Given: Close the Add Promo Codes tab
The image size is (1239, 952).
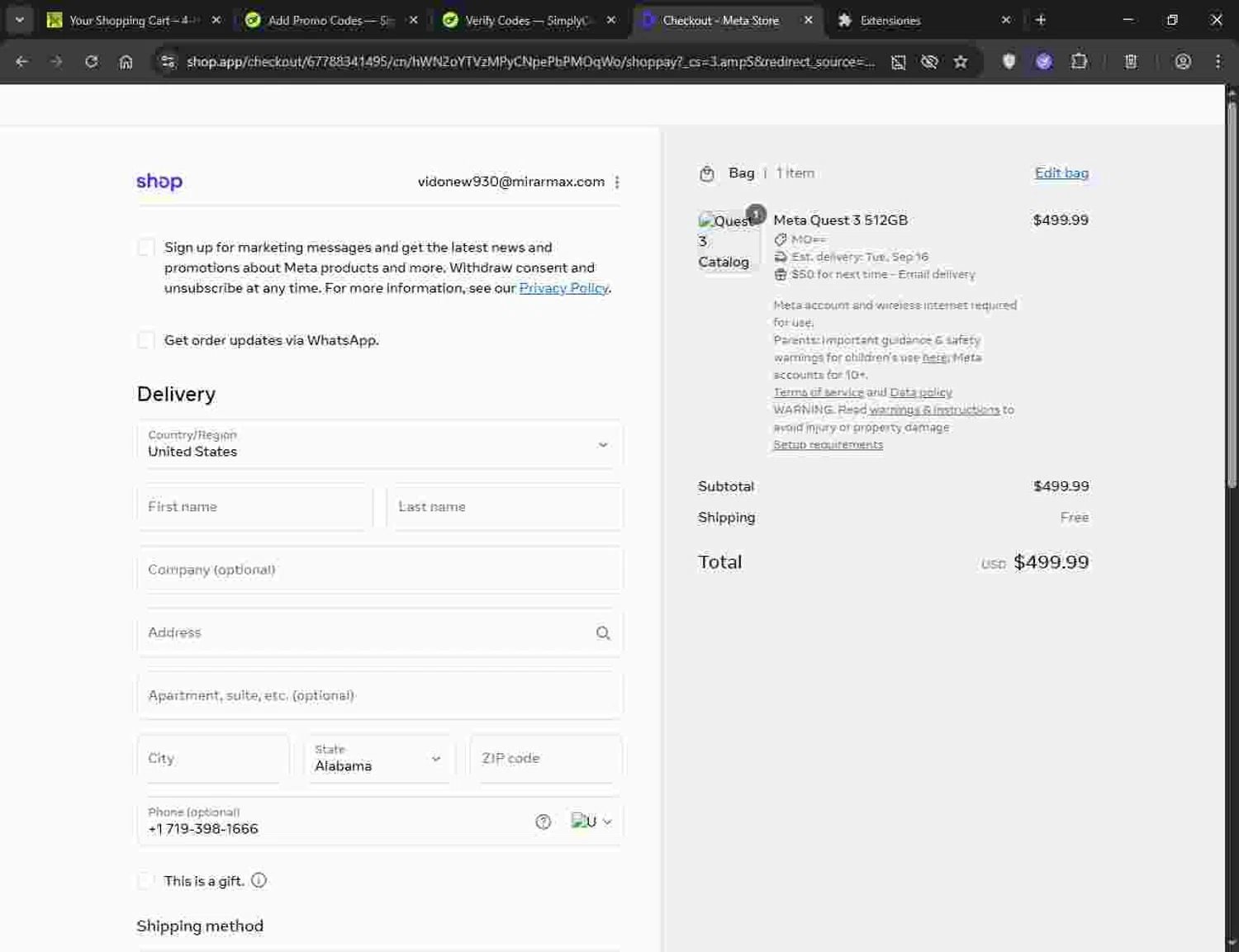Looking at the screenshot, I should click(x=413, y=20).
